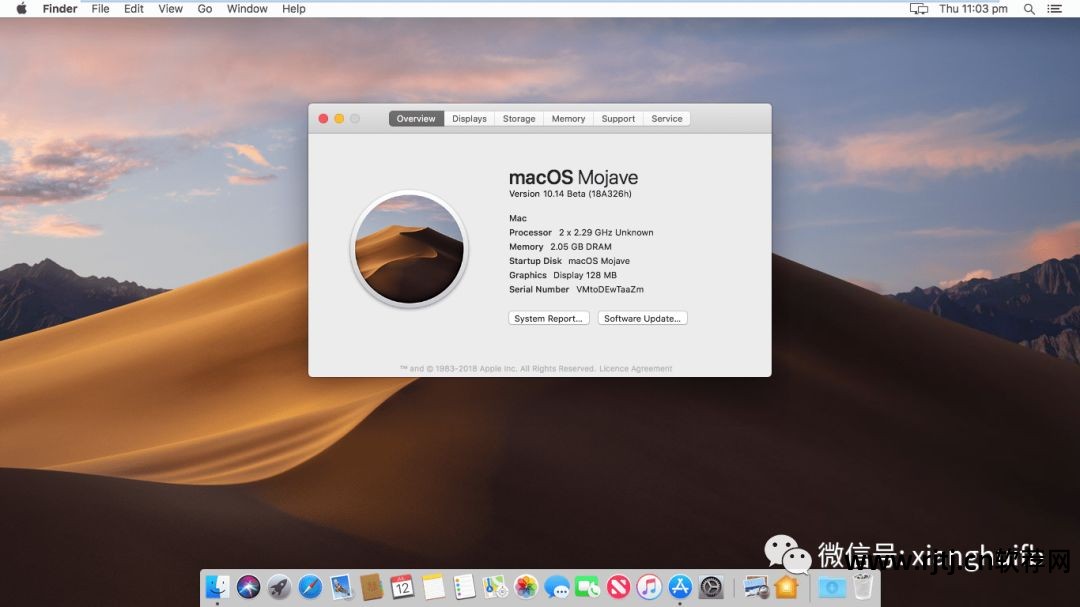
Task: Open Siri from the Dock
Action: click(x=248, y=587)
